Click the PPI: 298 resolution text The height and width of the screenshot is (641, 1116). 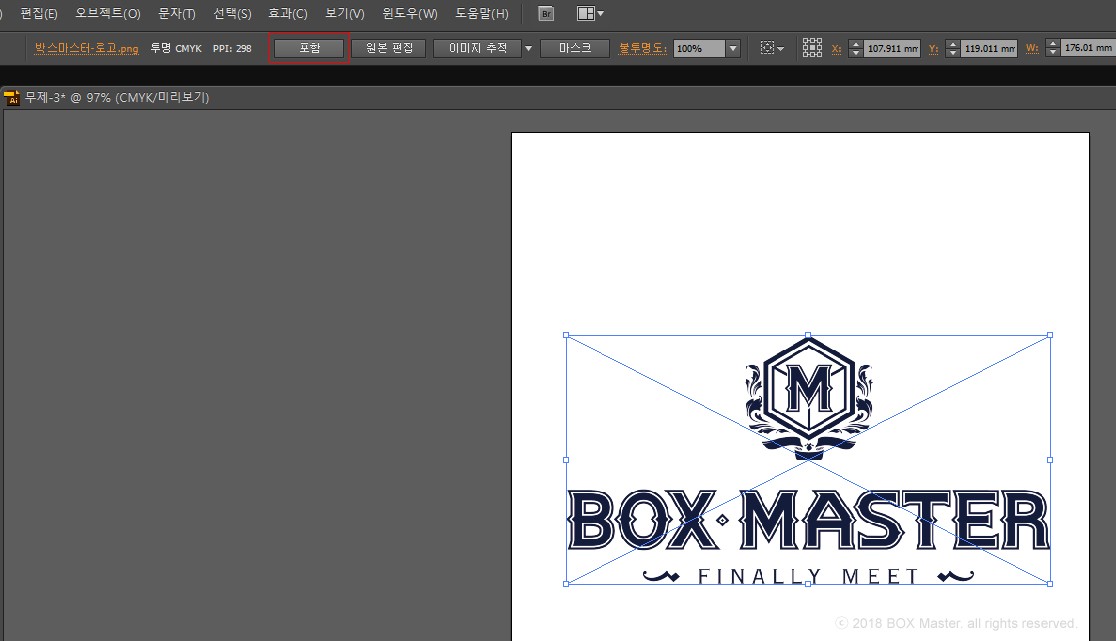click(232, 48)
